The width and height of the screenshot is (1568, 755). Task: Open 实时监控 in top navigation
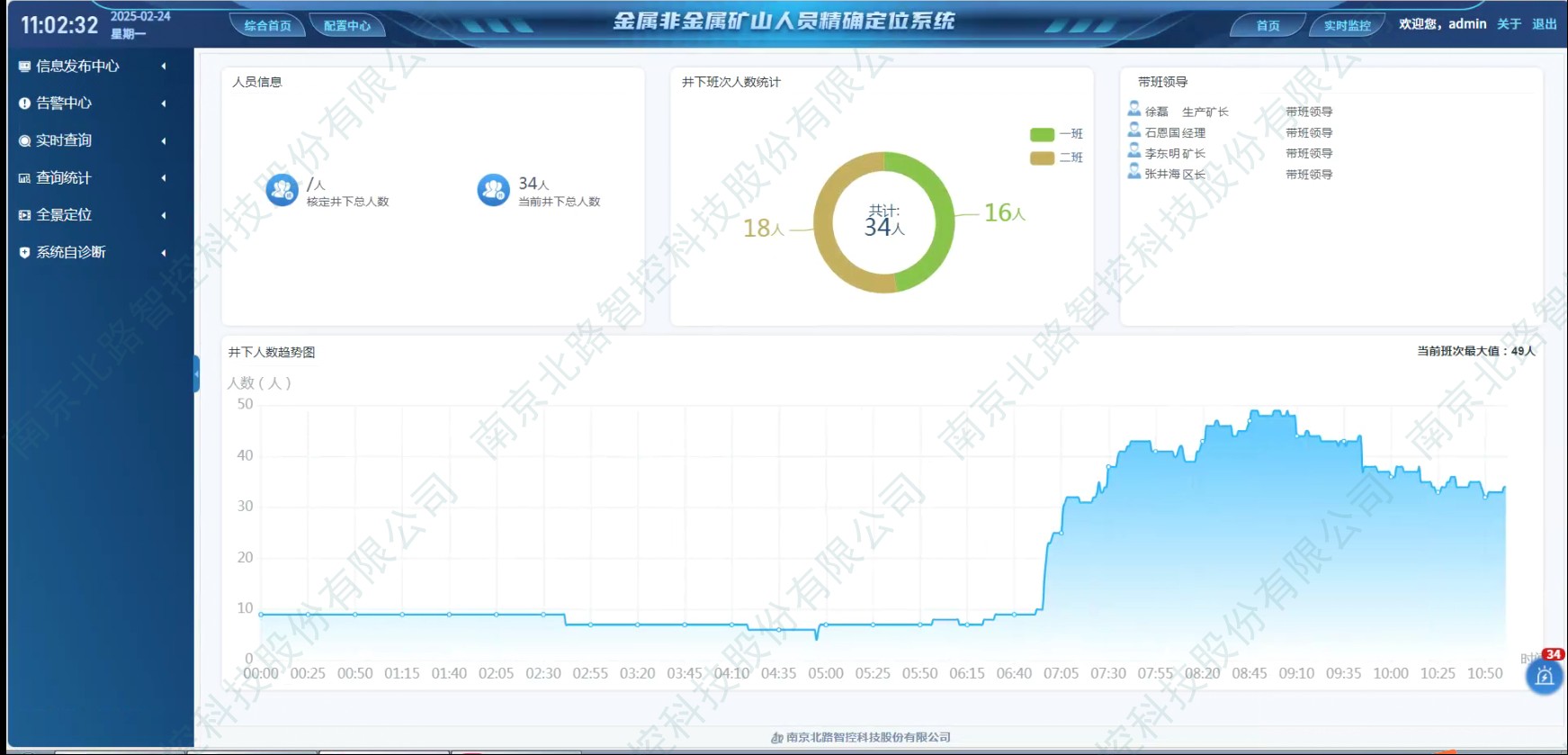[x=1347, y=26]
